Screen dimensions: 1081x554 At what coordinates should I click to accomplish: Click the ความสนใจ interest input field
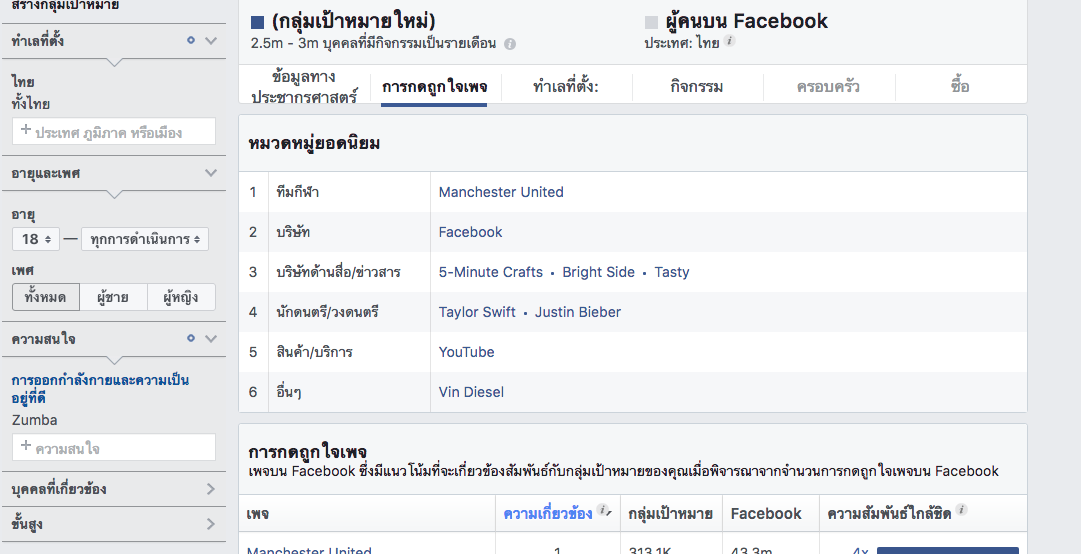tap(114, 448)
